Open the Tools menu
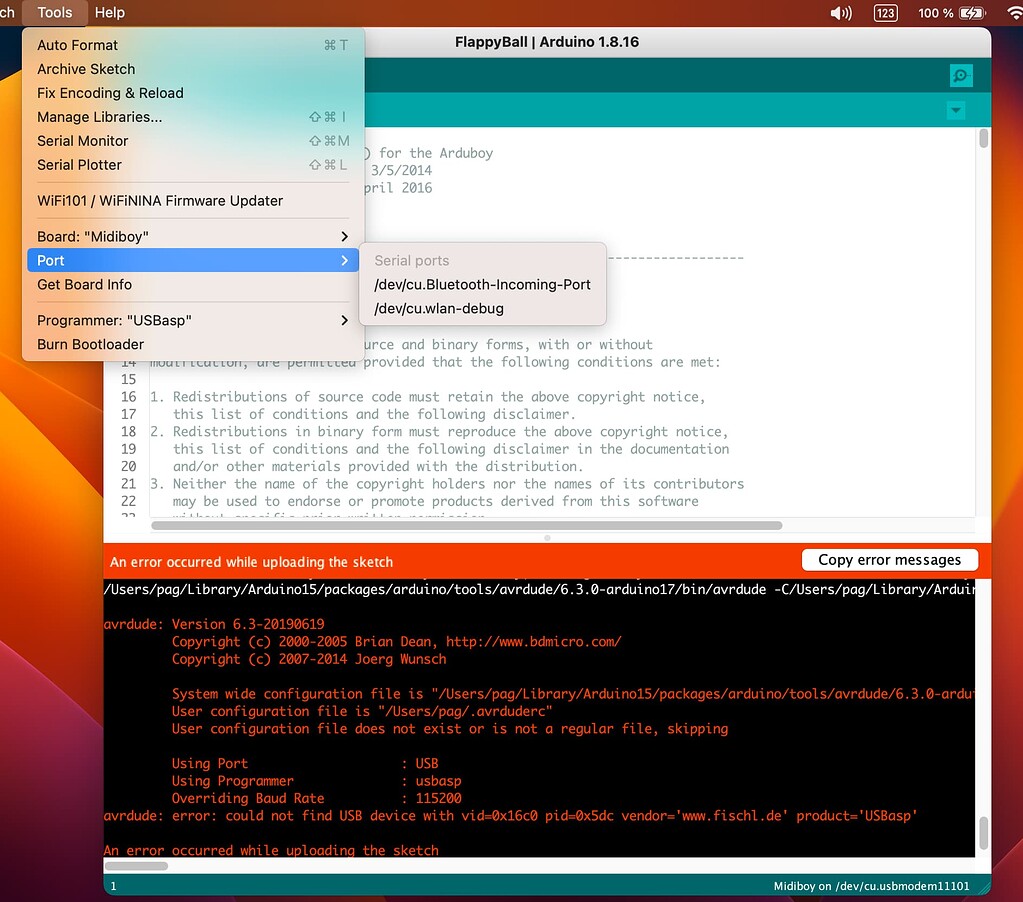Image resolution: width=1023 pixels, height=902 pixels. 55,12
